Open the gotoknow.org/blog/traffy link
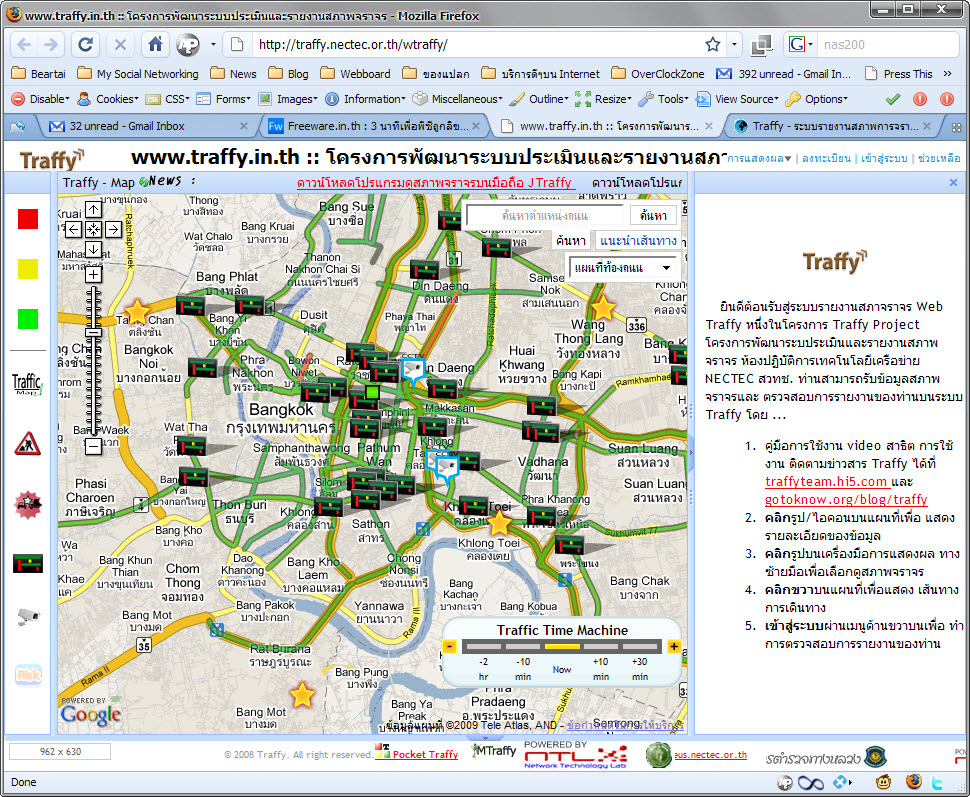This screenshot has height=797, width=970. [x=846, y=499]
